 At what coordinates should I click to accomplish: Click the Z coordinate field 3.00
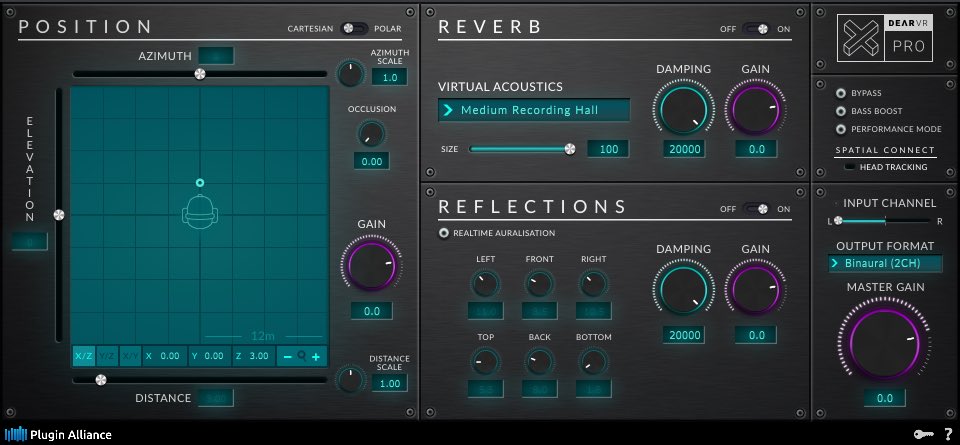pos(253,356)
